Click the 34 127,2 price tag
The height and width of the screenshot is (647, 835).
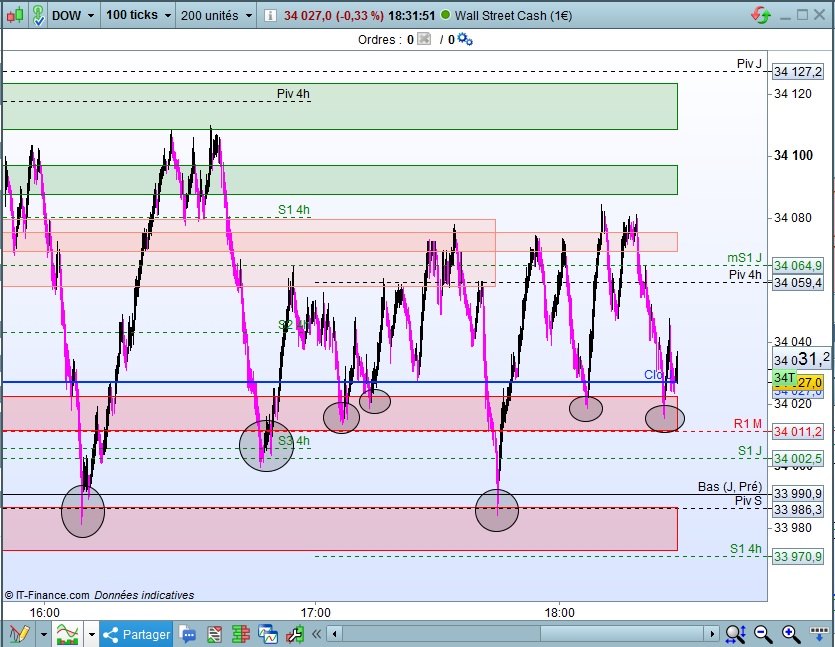[798, 71]
